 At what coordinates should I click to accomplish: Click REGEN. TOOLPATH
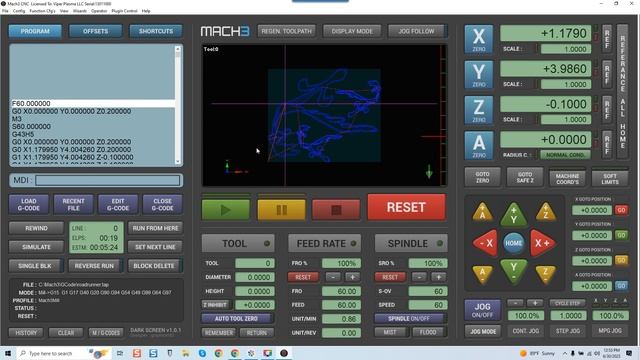(x=287, y=31)
